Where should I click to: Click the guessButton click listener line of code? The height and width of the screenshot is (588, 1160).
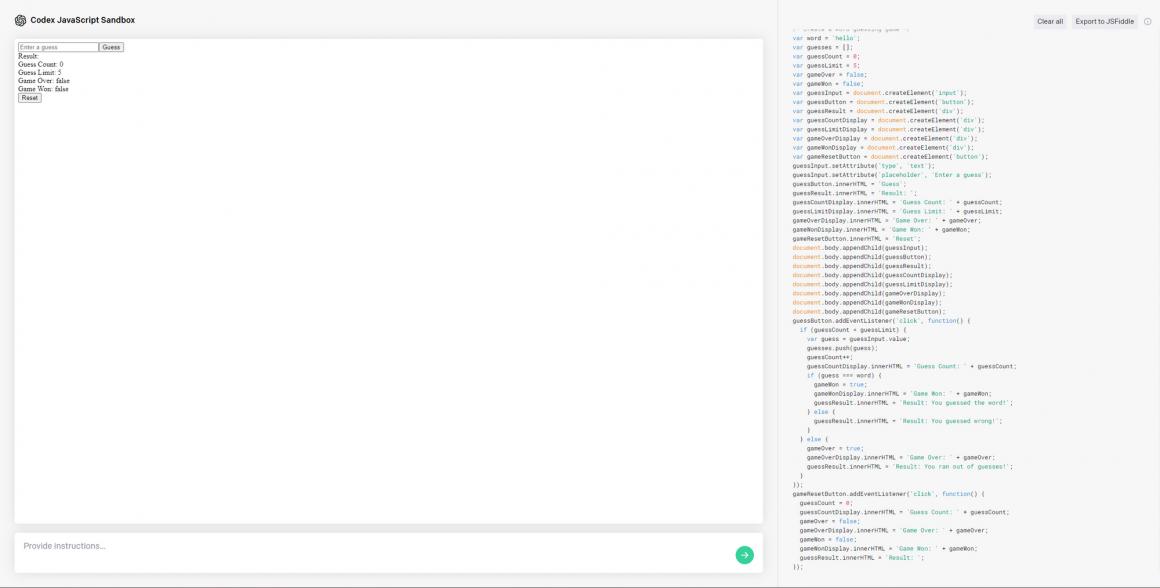(x=880, y=320)
